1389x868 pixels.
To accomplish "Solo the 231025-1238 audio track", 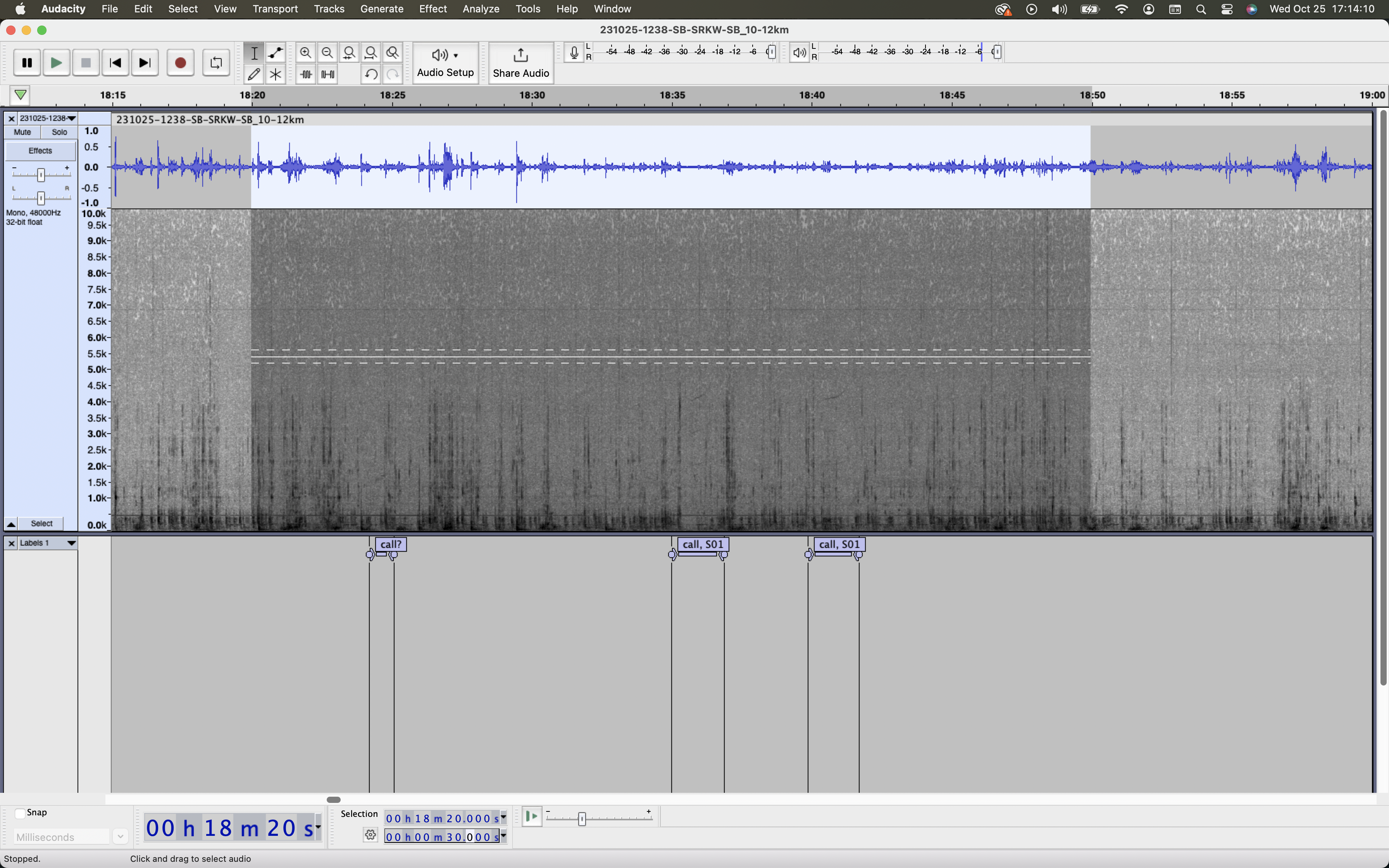I will tap(59, 132).
